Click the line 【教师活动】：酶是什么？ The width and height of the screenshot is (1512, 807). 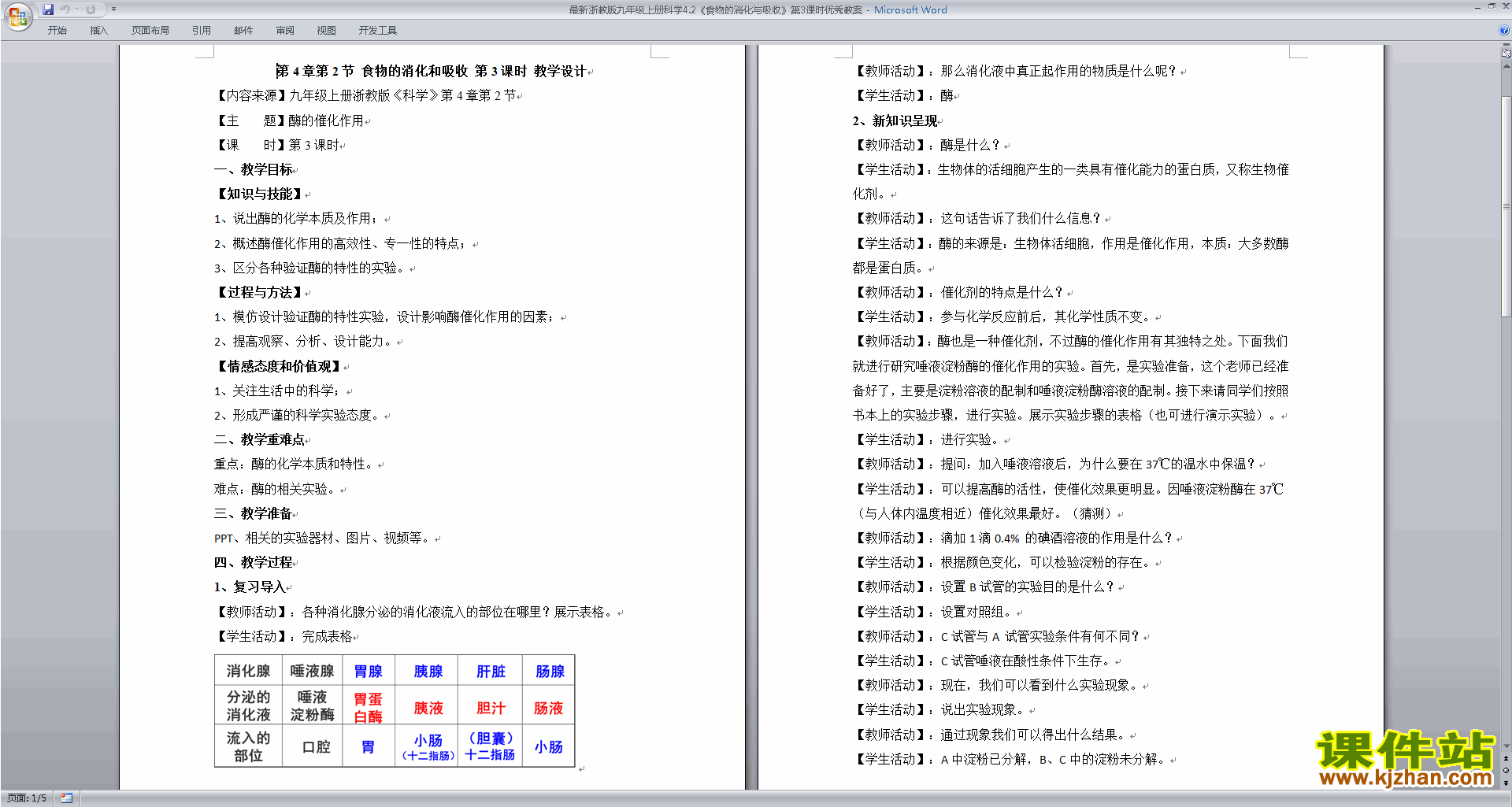927,145
